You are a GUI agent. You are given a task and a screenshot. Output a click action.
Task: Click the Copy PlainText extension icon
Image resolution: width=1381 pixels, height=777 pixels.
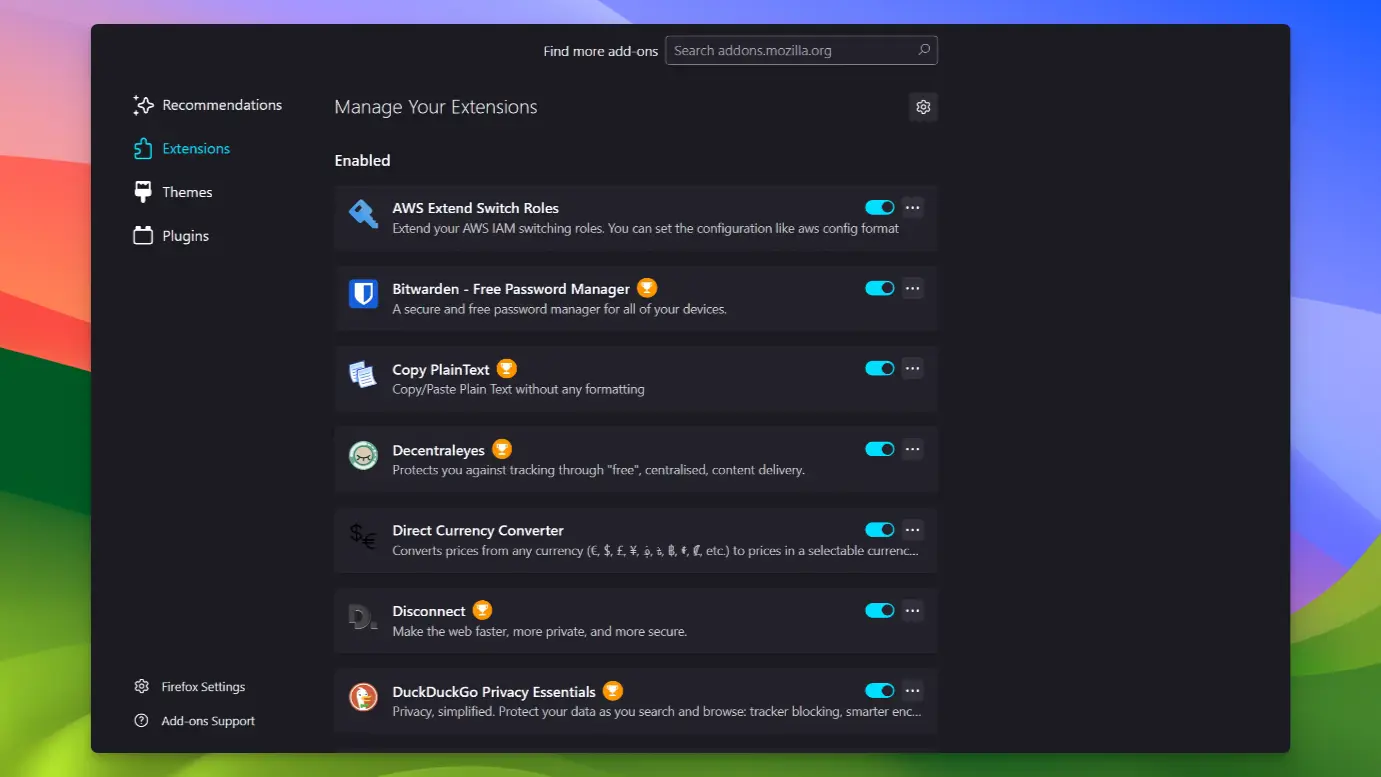point(362,374)
